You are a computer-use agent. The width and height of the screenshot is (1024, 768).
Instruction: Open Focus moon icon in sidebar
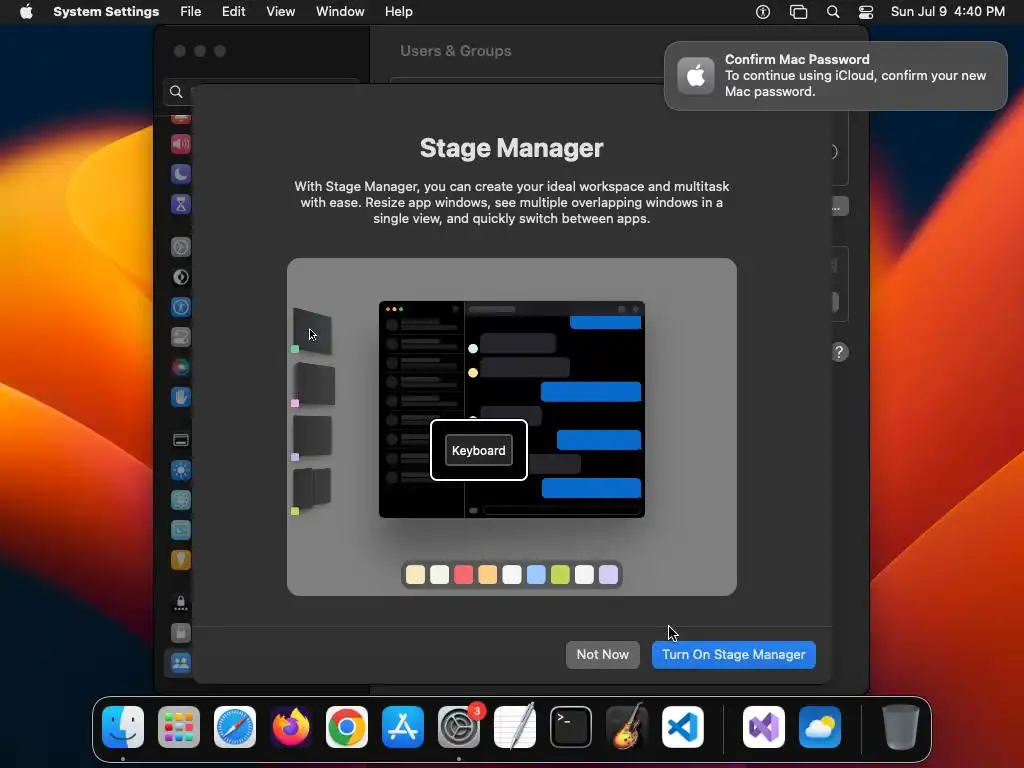(181, 174)
